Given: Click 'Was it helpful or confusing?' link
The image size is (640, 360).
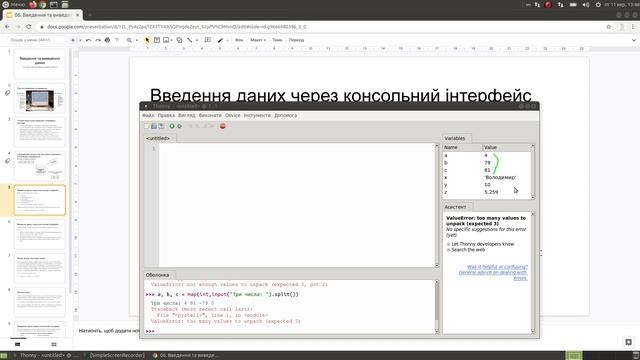Looking at the screenshot, I should coord(497,267).
